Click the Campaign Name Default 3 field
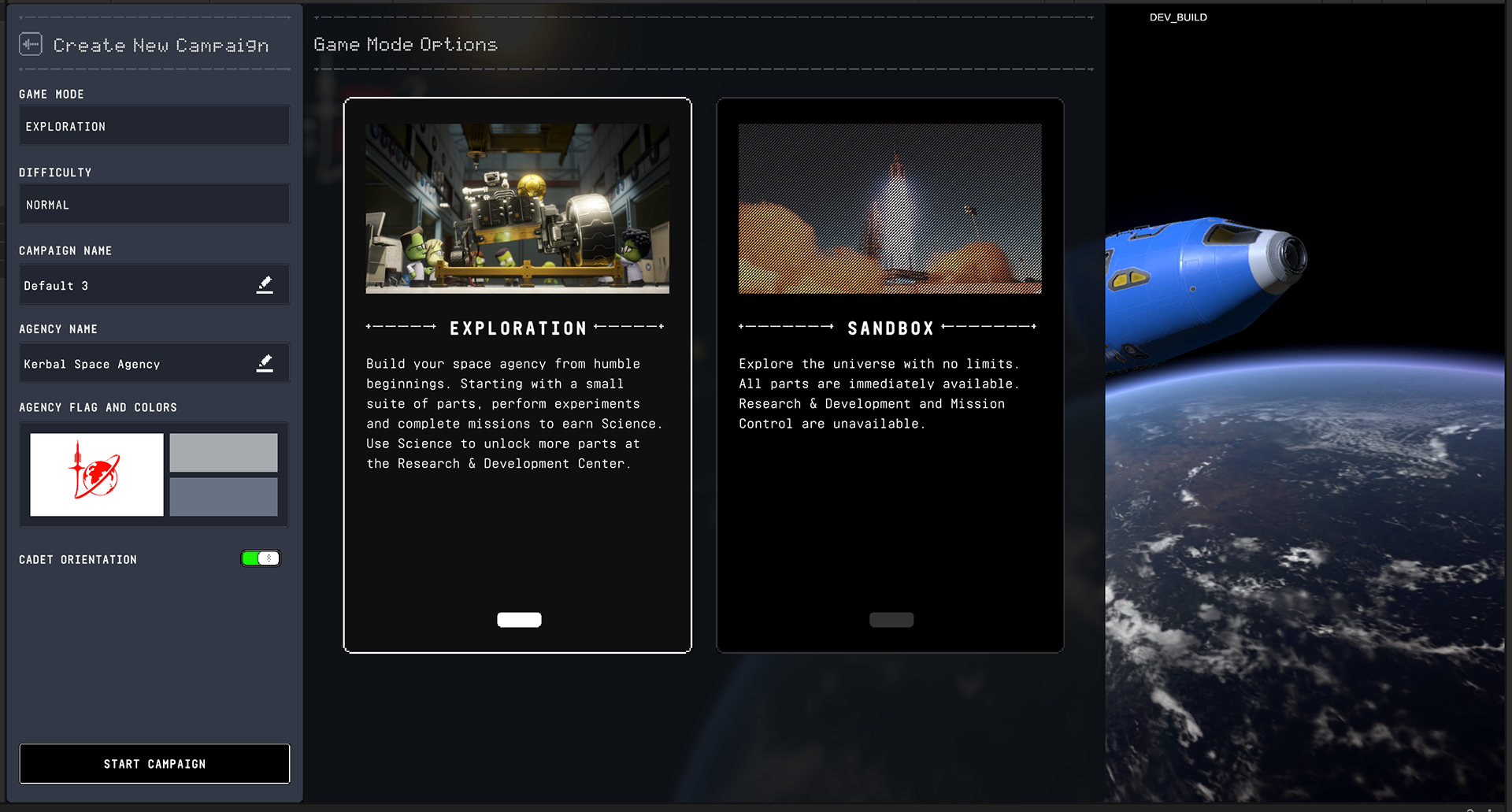The width and height of the screenshot is (1512, 812). click(x=154, y=285)
